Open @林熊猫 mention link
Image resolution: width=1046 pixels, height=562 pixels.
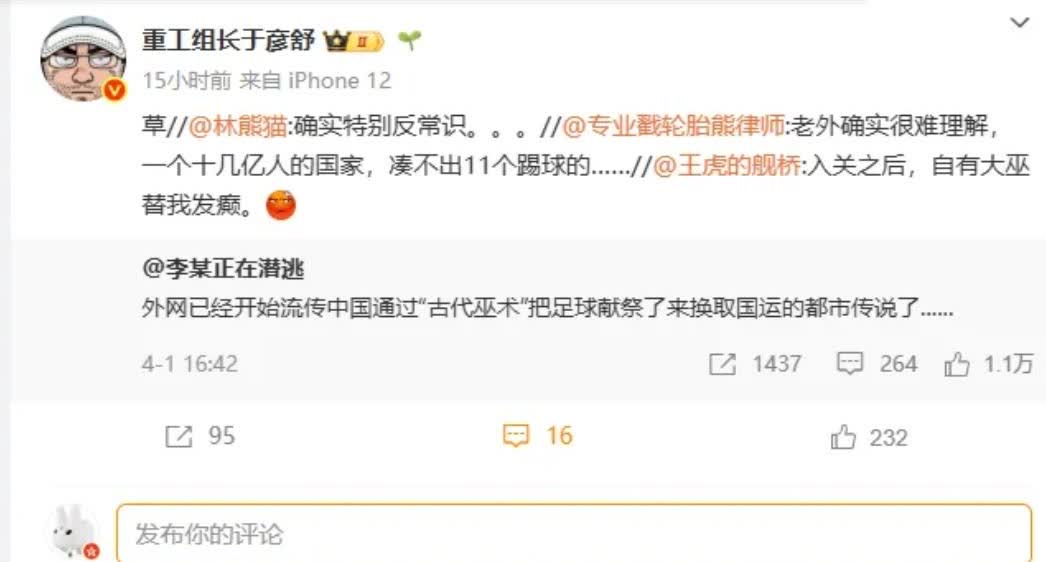click(x=237, y=125)
